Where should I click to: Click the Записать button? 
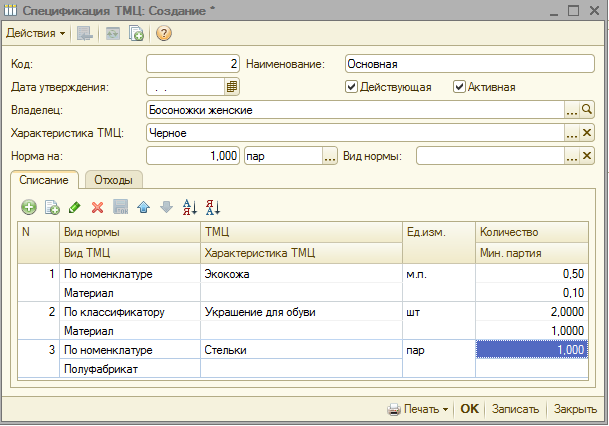tap(516, 409)
